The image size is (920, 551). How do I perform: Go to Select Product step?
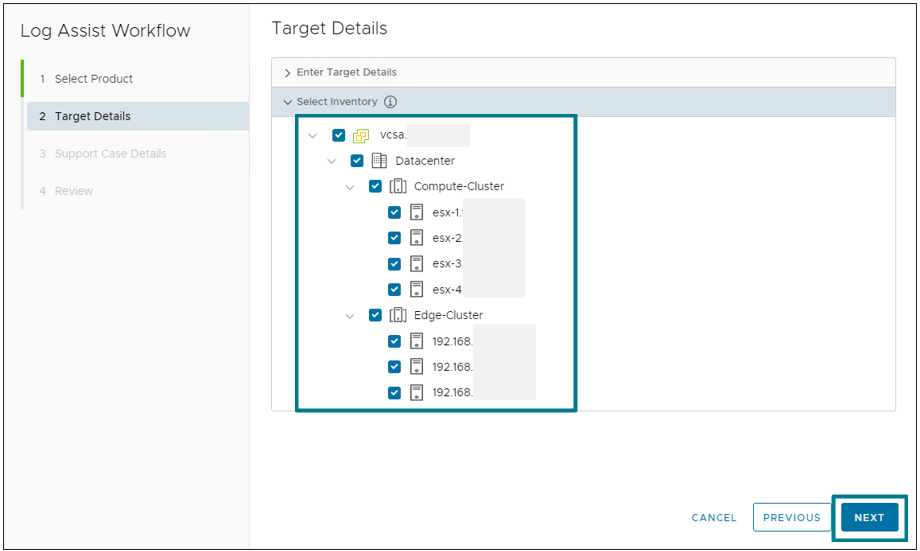coord(94,79)
